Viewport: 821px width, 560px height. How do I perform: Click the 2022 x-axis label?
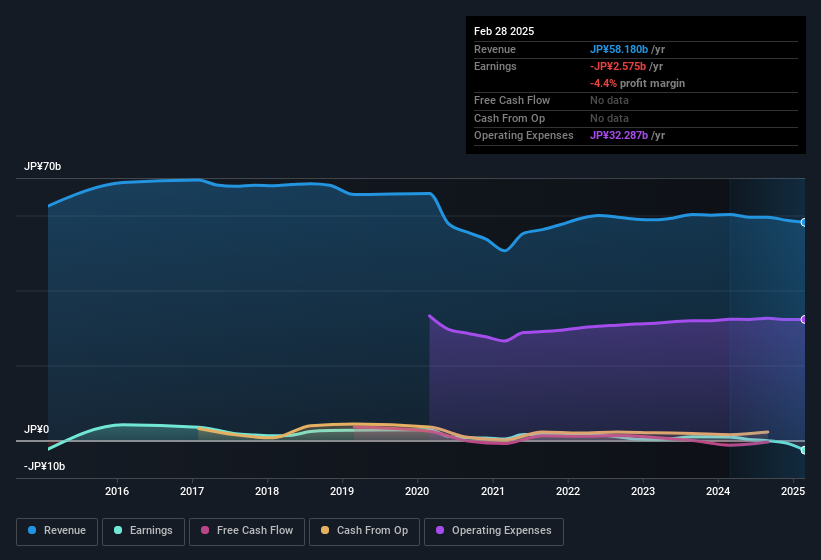point(568,491)
